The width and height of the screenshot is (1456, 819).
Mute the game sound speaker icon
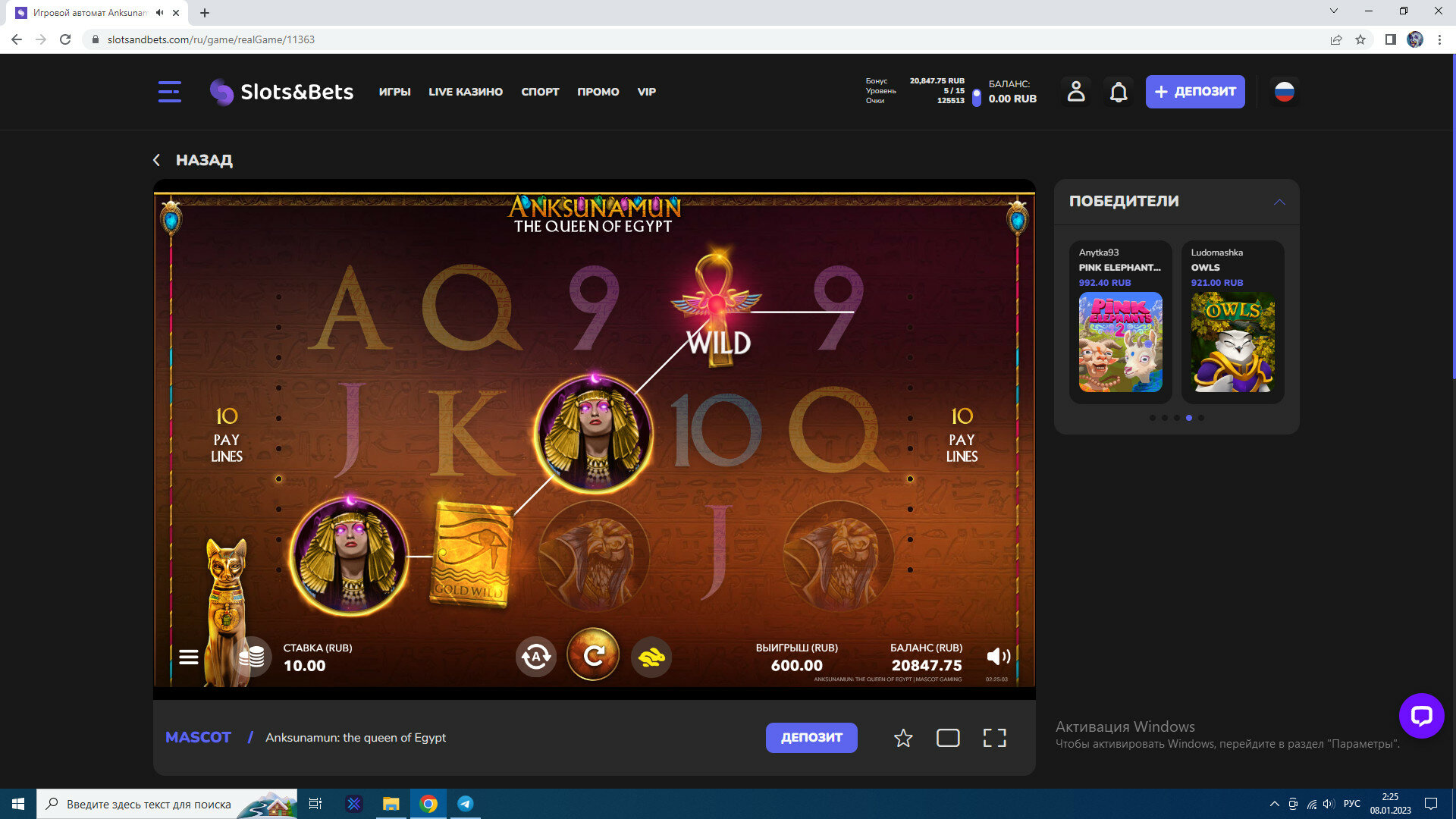coord(998,657)
